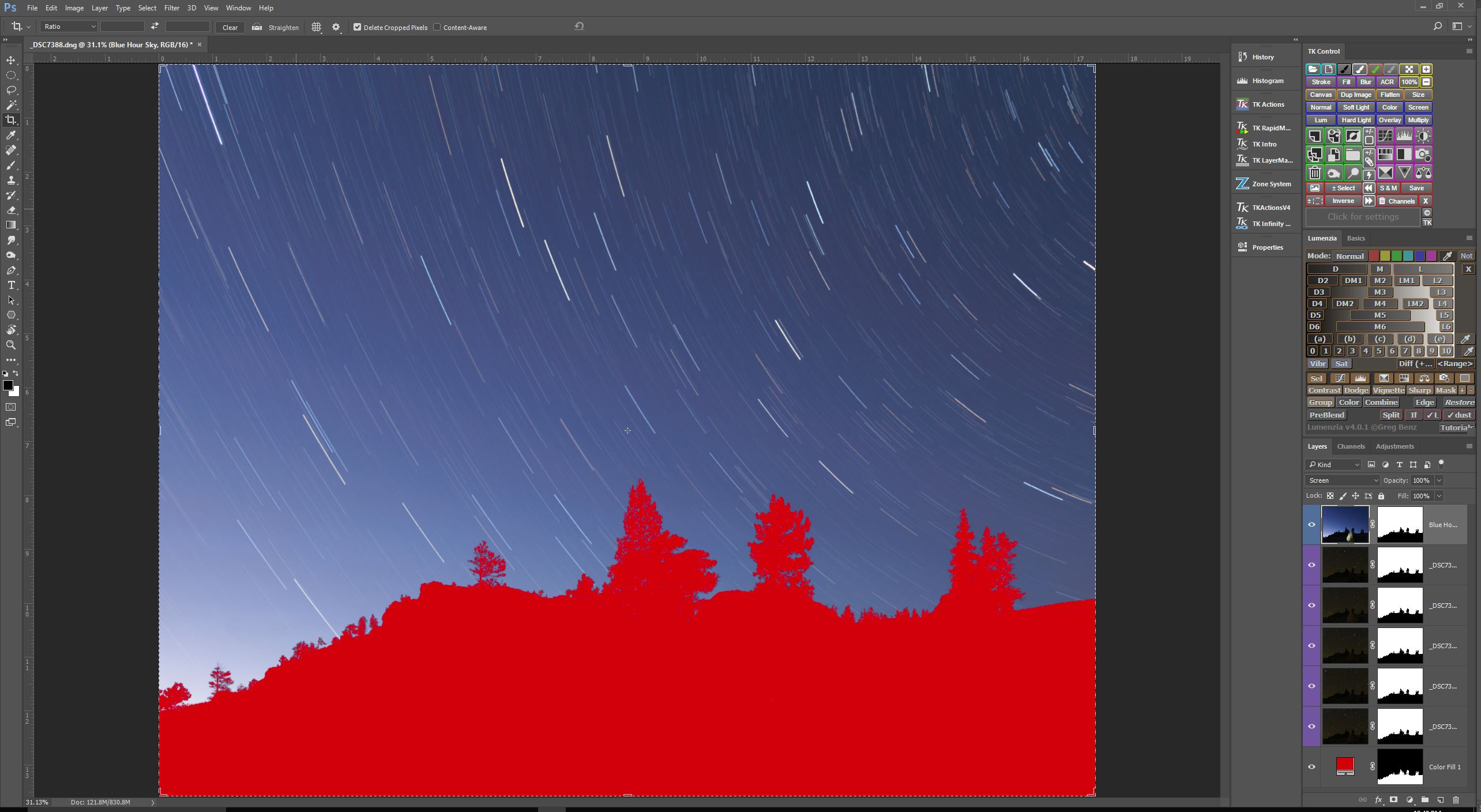
Task: Select the Horizontal Type tool
Action: tap(11, 285)
